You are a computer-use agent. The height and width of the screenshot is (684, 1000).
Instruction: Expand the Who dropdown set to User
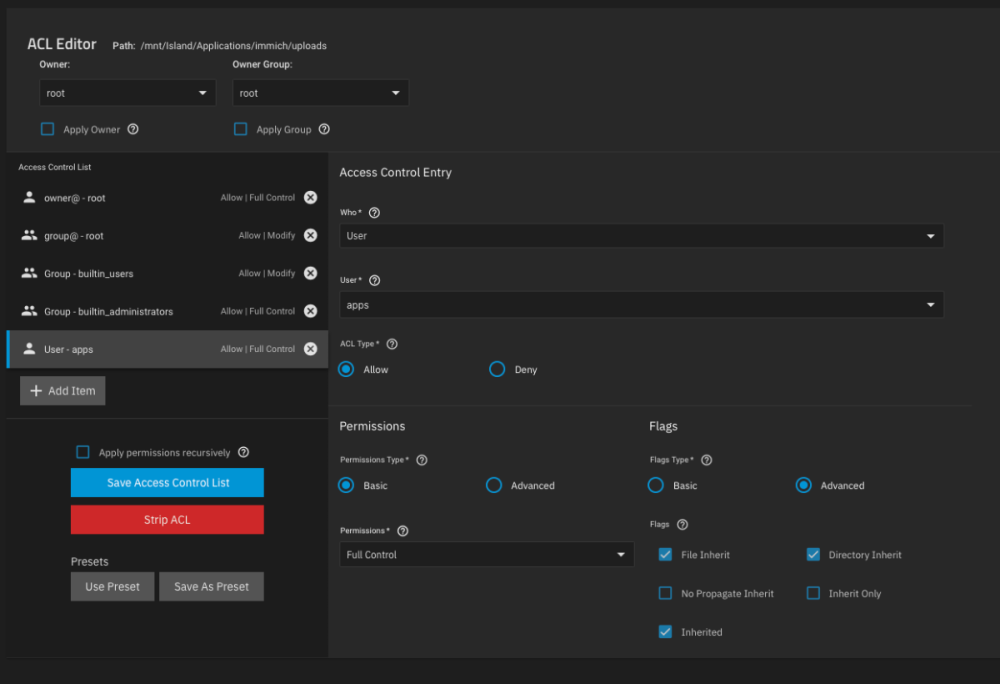pos(640,236)
